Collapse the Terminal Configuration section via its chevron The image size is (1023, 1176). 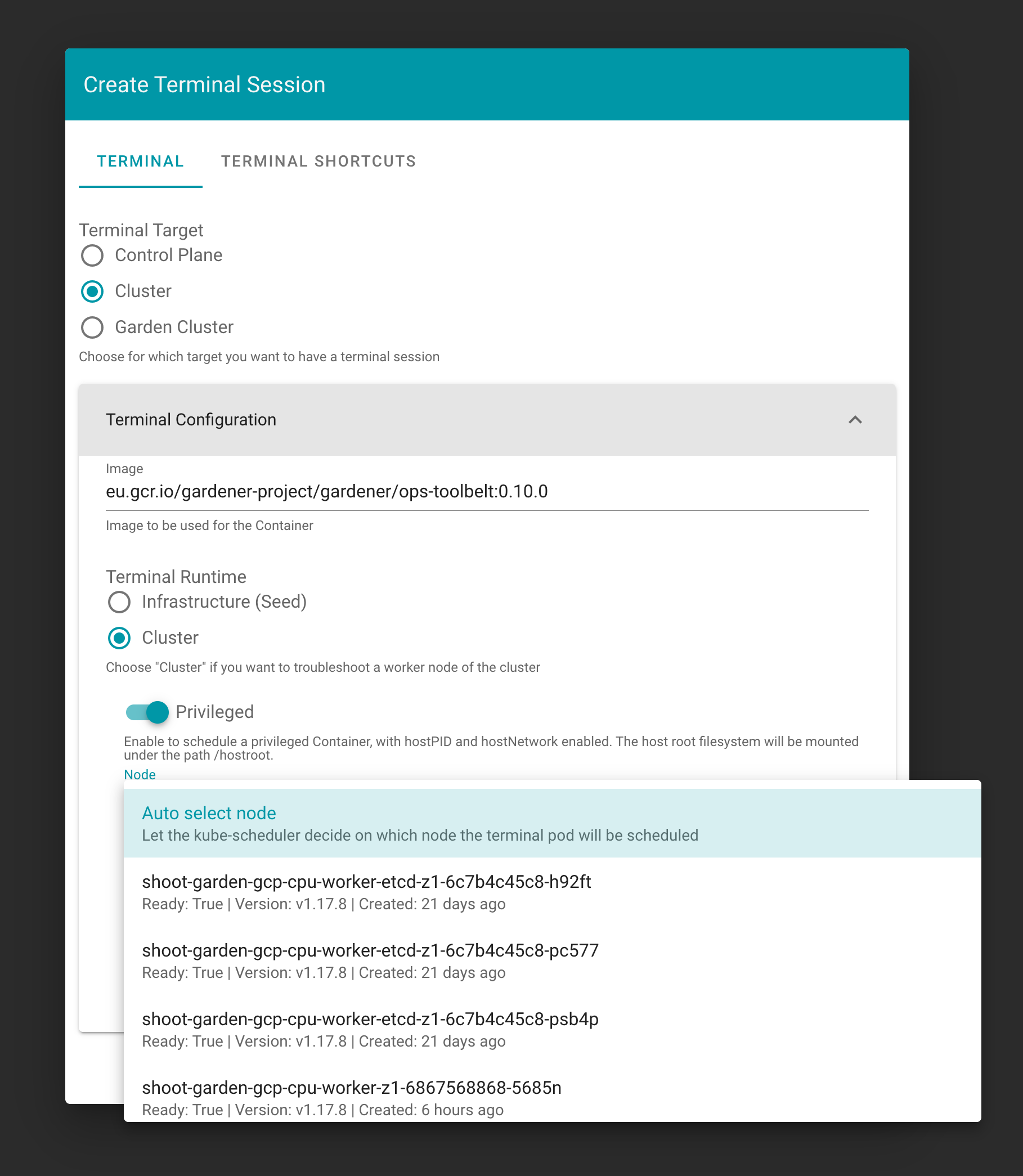tap(856, 420)
